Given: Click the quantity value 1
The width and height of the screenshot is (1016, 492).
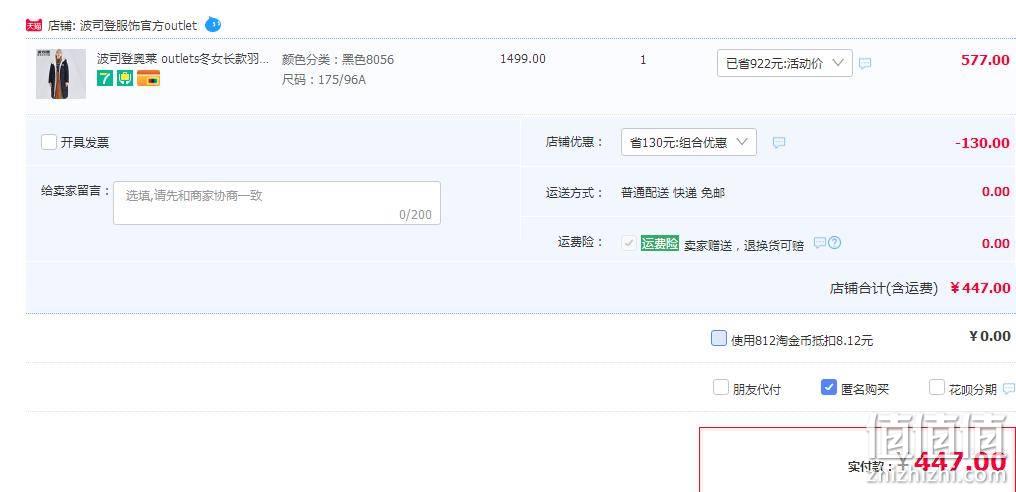Looking at the screenshot, I should (643, 60).
